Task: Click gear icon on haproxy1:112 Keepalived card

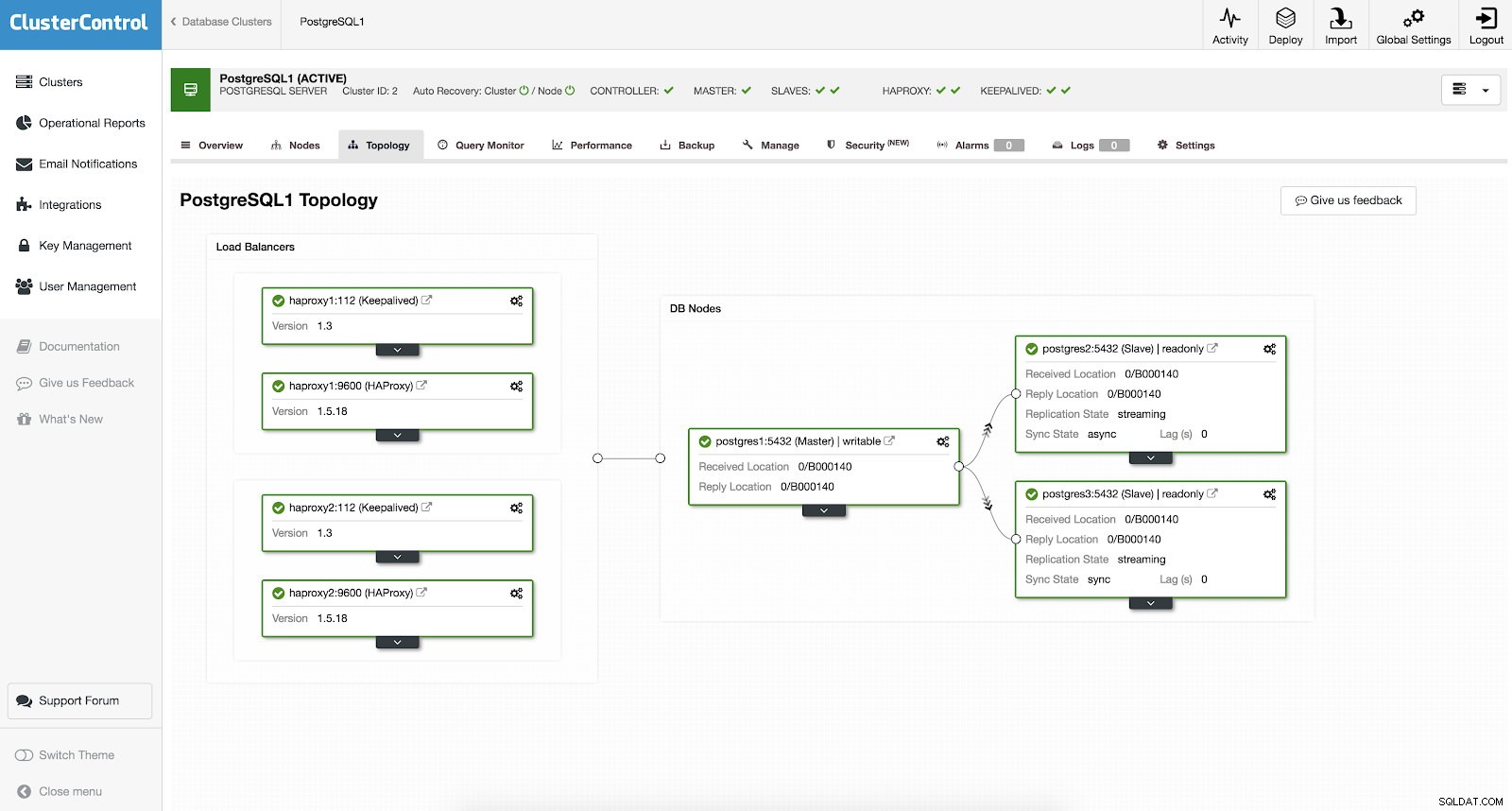Action: click(x=516, y=301)
